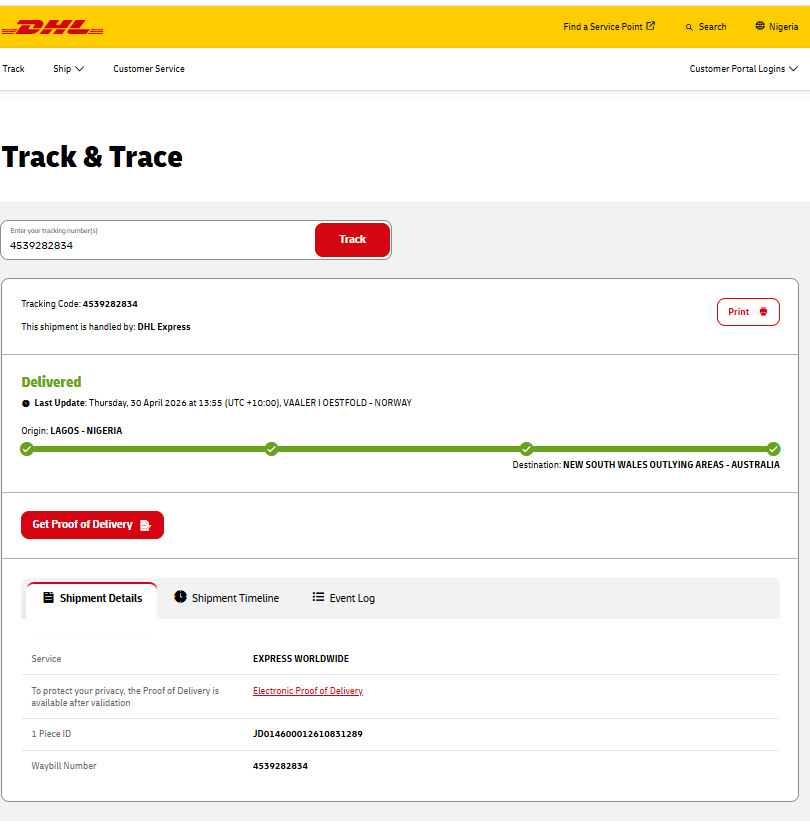Focus the tracking number input field
The width and height of the screenshot is (810, 830).
(x=158, y=240)
